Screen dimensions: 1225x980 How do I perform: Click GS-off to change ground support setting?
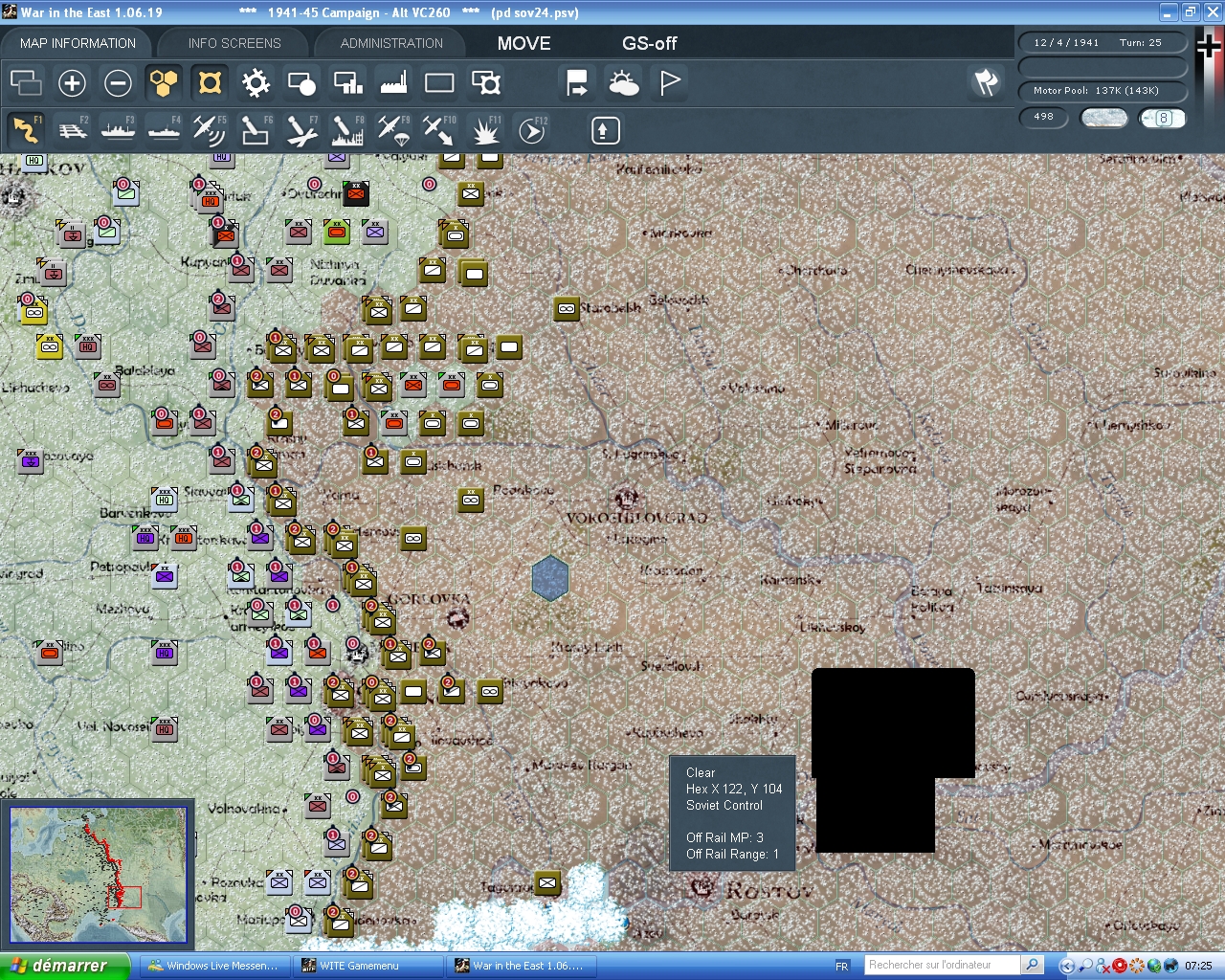(649, 43)
